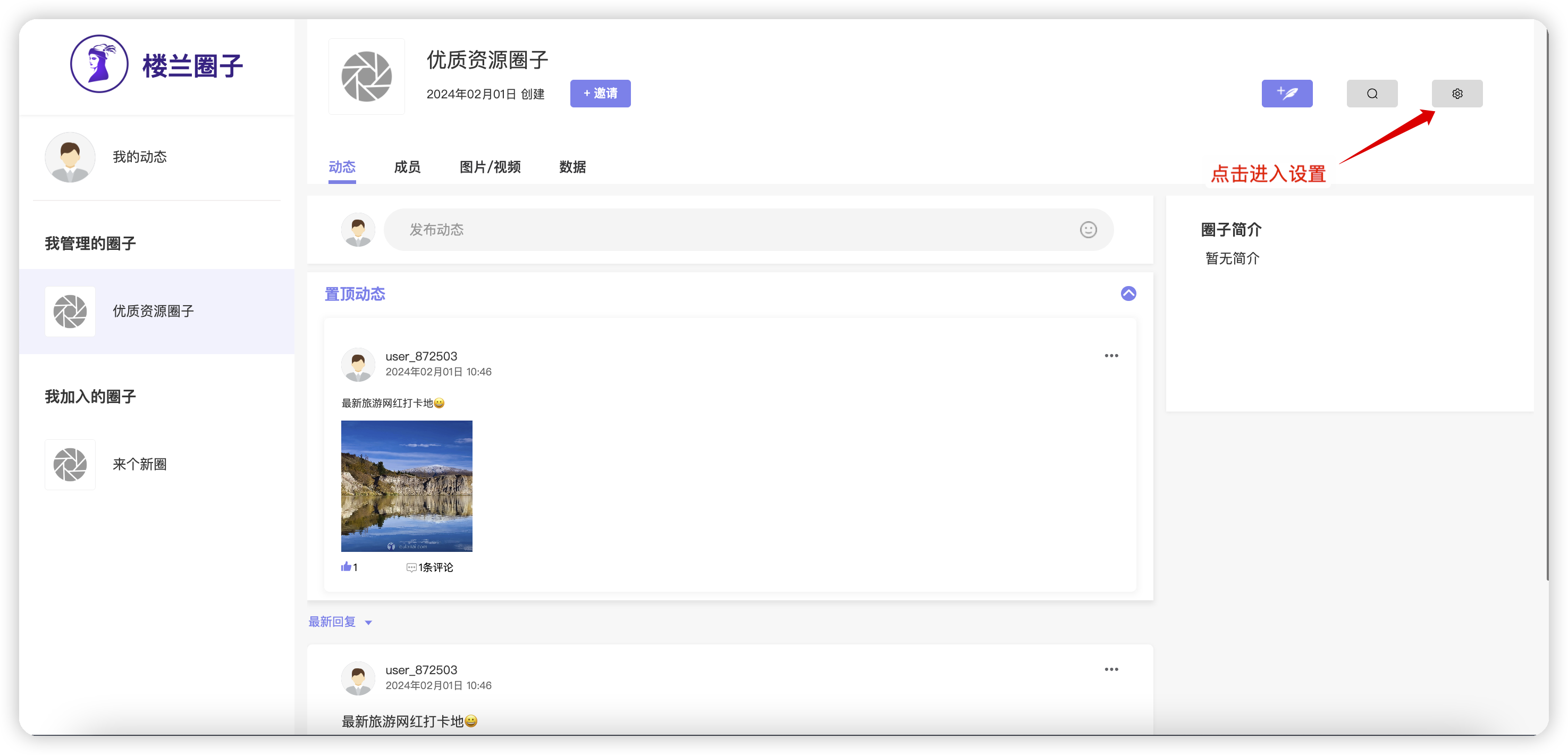1568x755 pixels.
Task: Click the feather compose post button
Action: [x=1287, y=93]
